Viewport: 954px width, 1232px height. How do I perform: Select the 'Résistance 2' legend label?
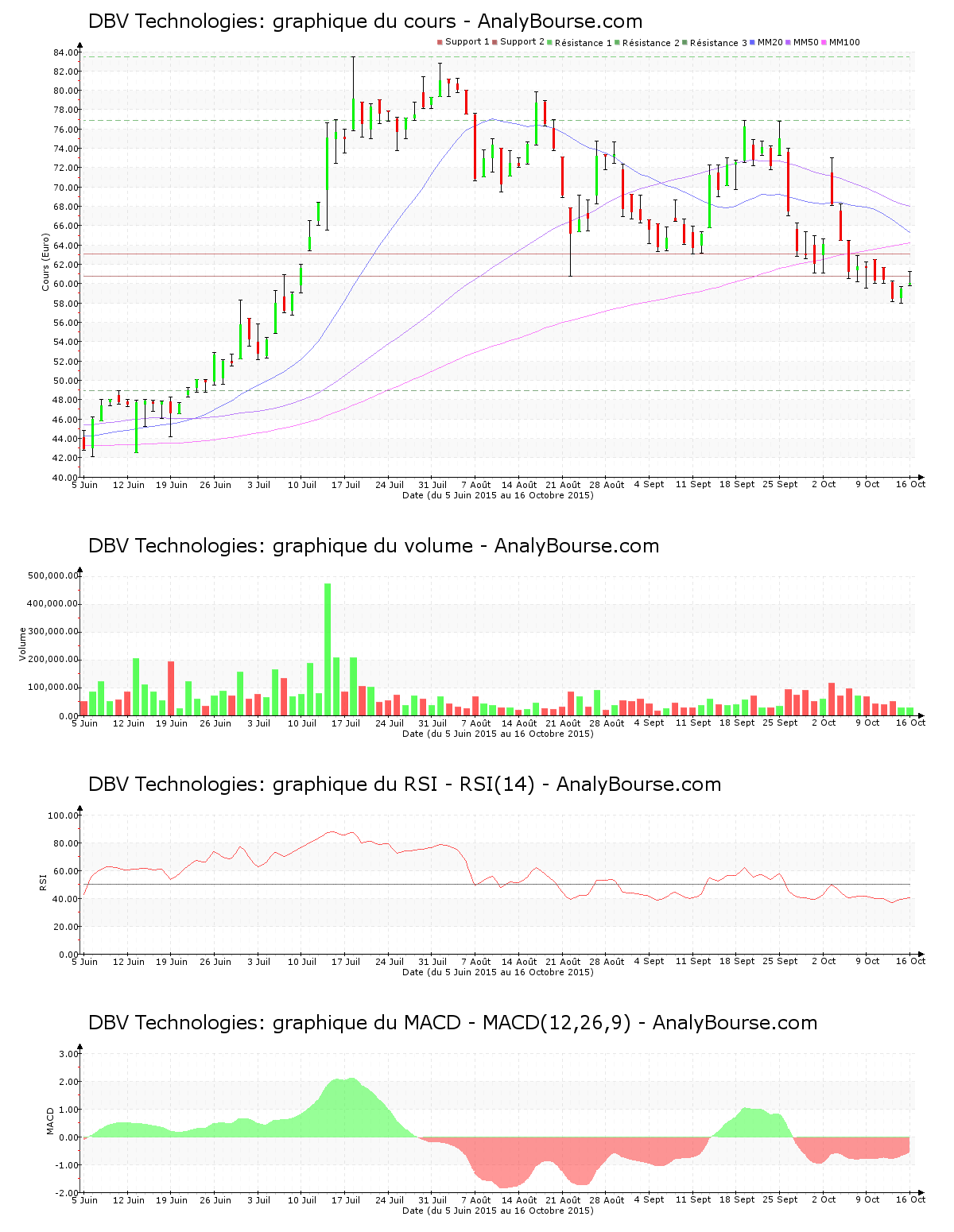pos(651,43)
